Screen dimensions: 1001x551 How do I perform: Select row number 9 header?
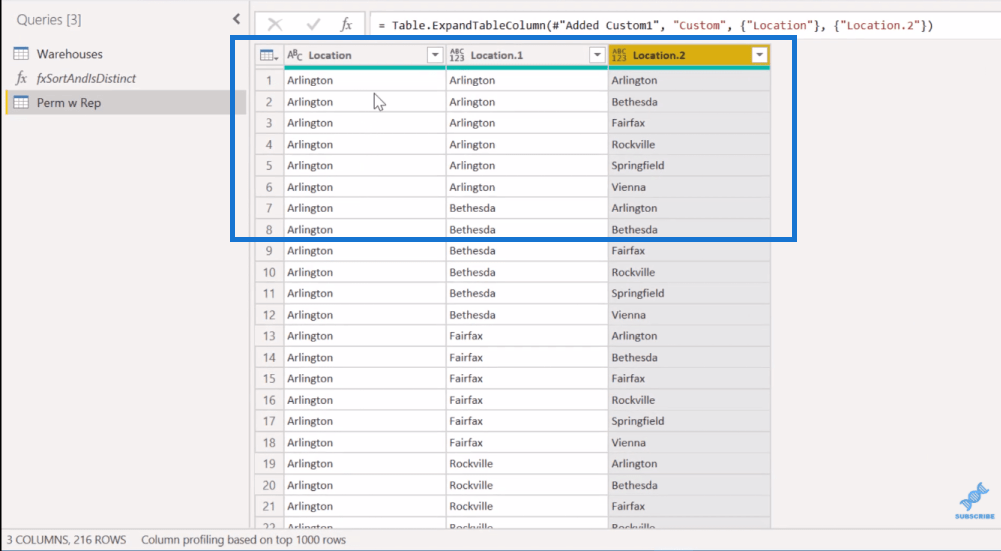269,251
